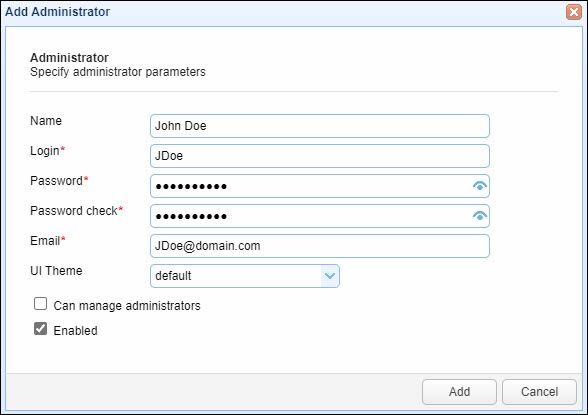Close the Add Administrator dialog
This screenshot has width=588, height=415.
574,12
